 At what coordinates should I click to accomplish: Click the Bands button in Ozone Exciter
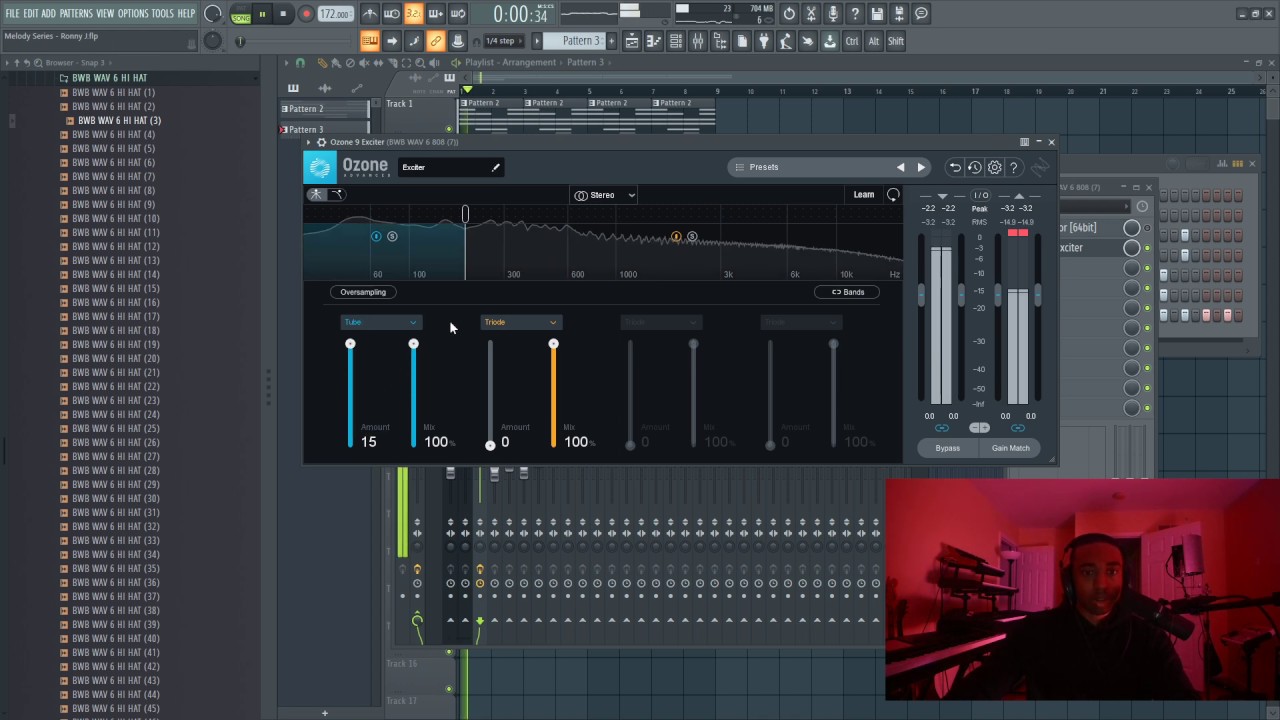(848, 292)
